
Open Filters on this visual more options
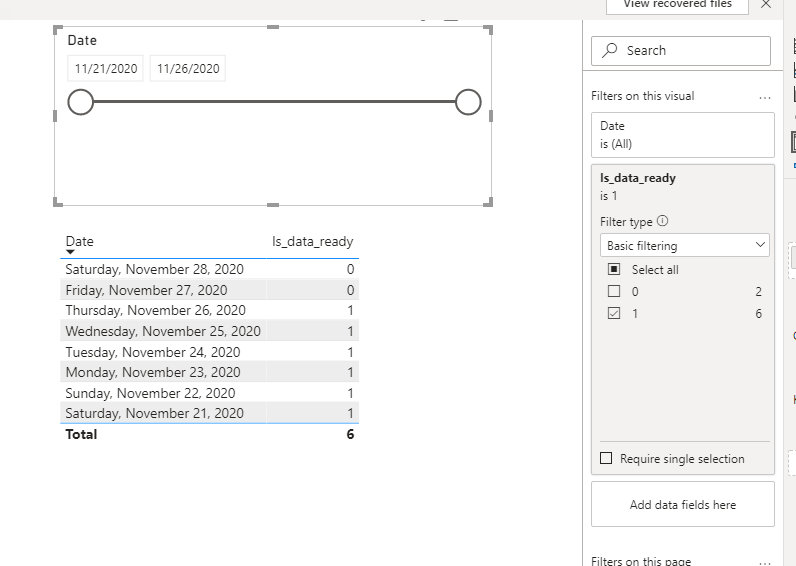tap(765, 97)
